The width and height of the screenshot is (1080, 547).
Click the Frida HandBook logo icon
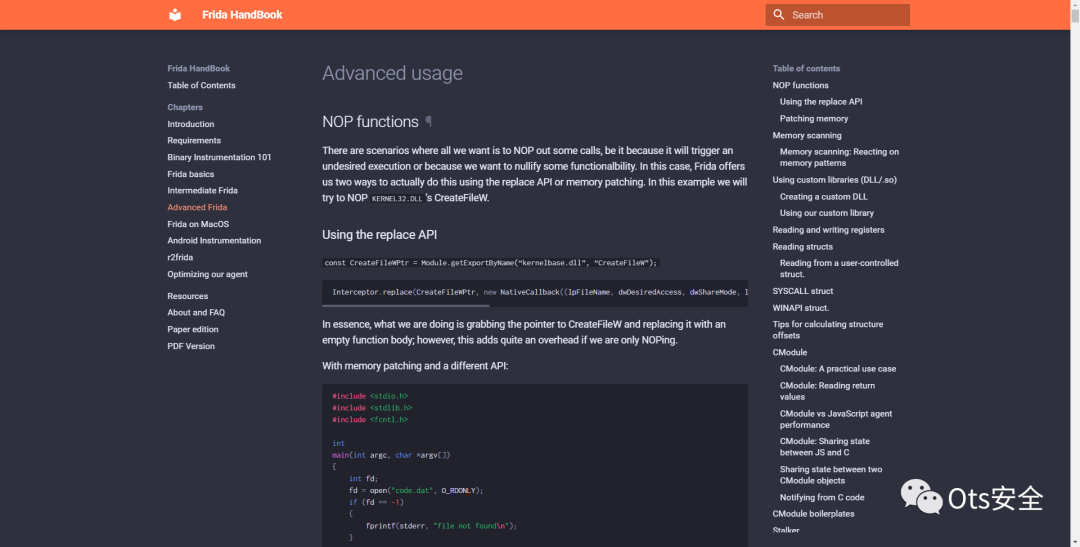click(176, 15)
